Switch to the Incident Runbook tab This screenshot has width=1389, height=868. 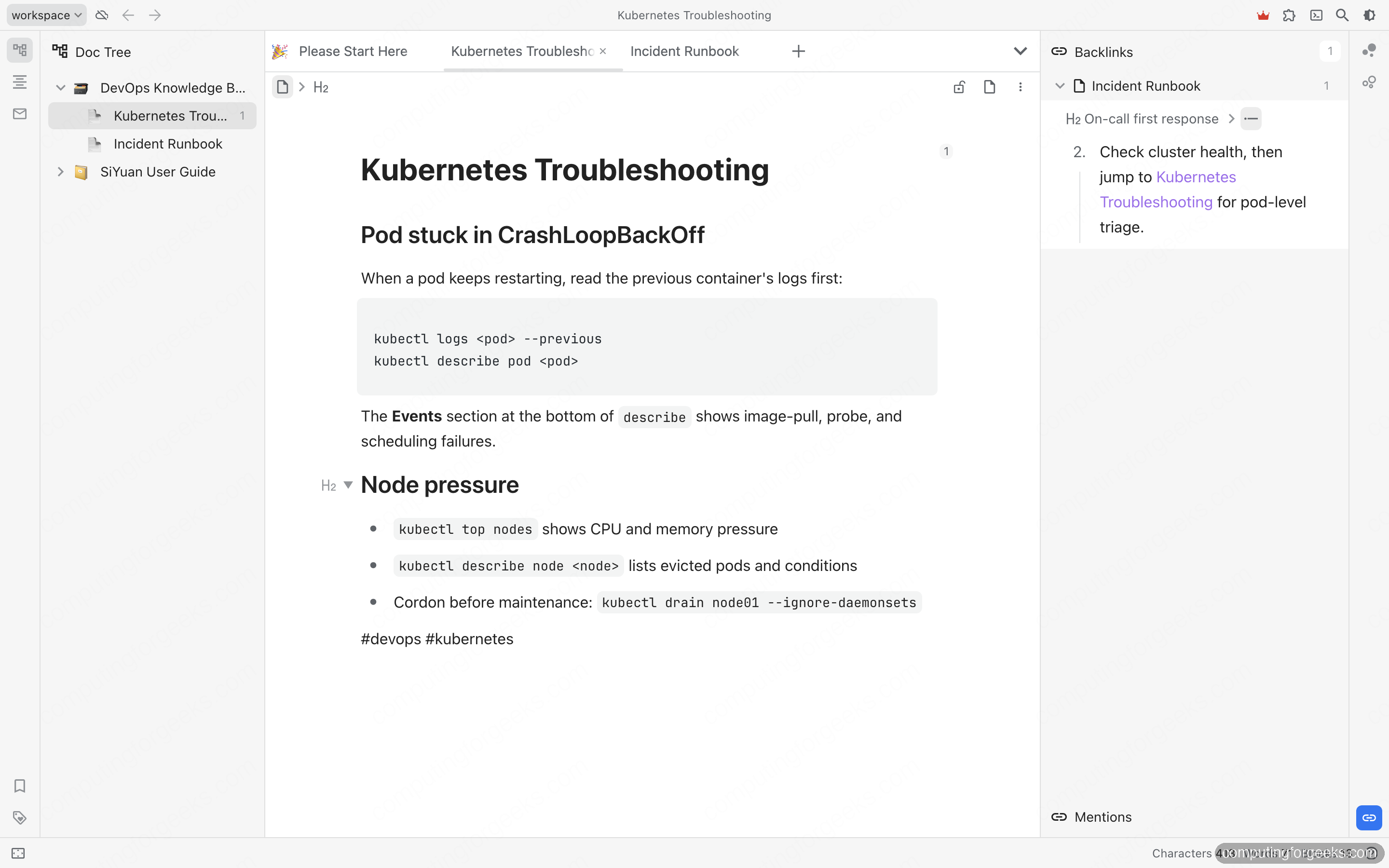tap(684, 51)
